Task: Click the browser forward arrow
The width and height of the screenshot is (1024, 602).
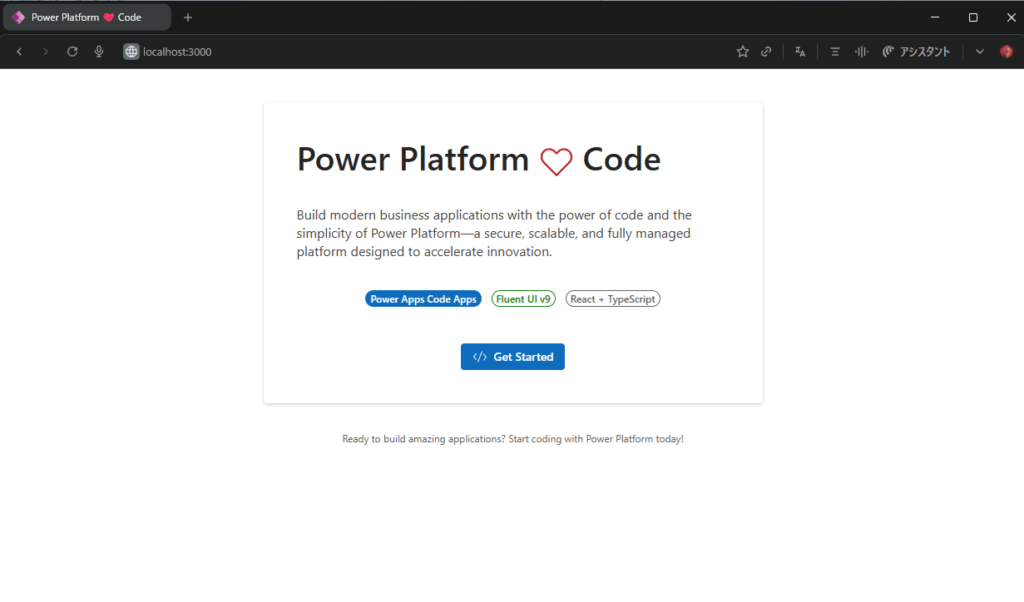Action: pyautogui.click(x=45, y=52)
